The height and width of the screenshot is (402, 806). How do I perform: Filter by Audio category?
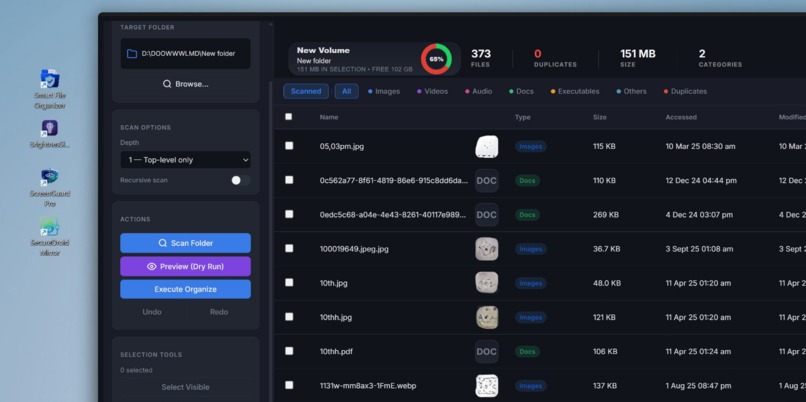479,92
